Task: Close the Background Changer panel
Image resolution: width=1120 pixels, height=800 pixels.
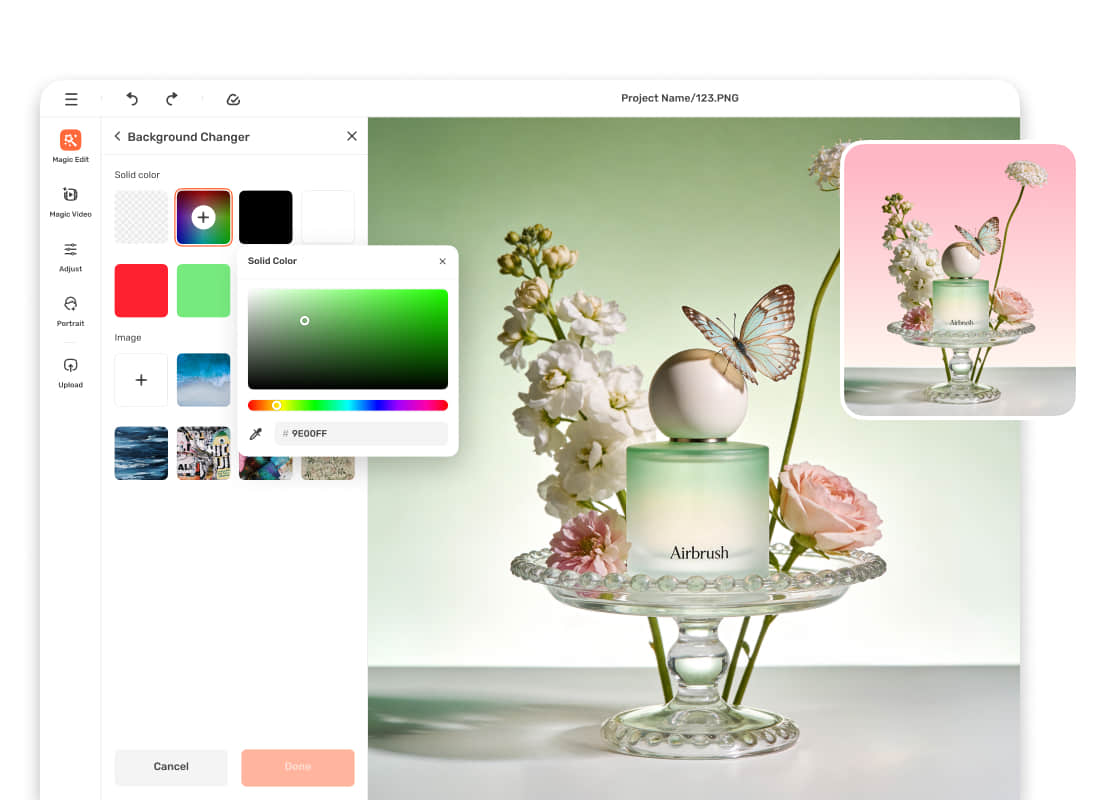Action: [351, 136]
